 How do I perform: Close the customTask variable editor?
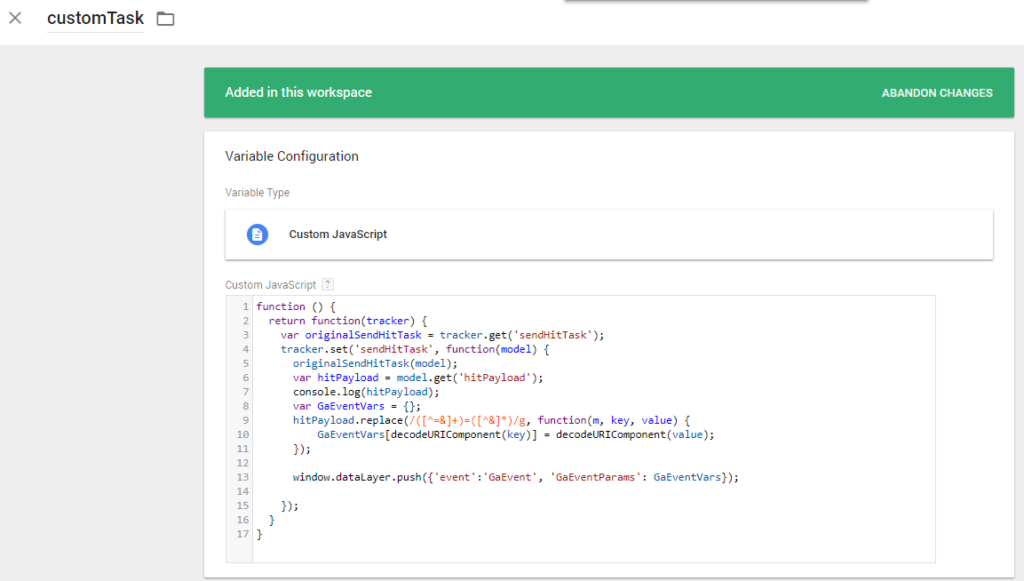tap(15, 18)
